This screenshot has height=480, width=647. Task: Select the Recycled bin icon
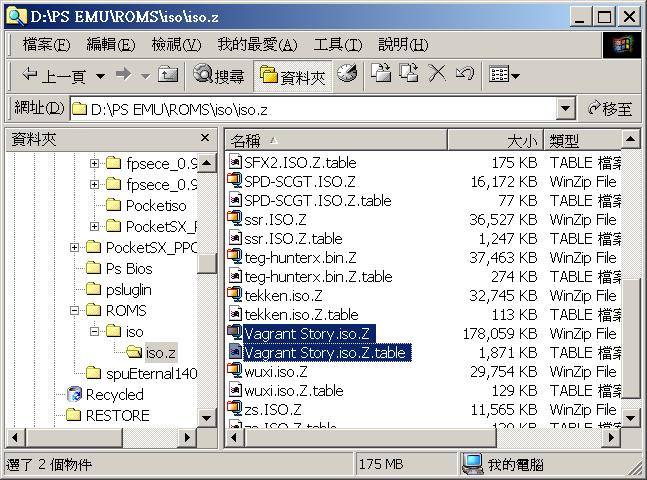(75, 394)
